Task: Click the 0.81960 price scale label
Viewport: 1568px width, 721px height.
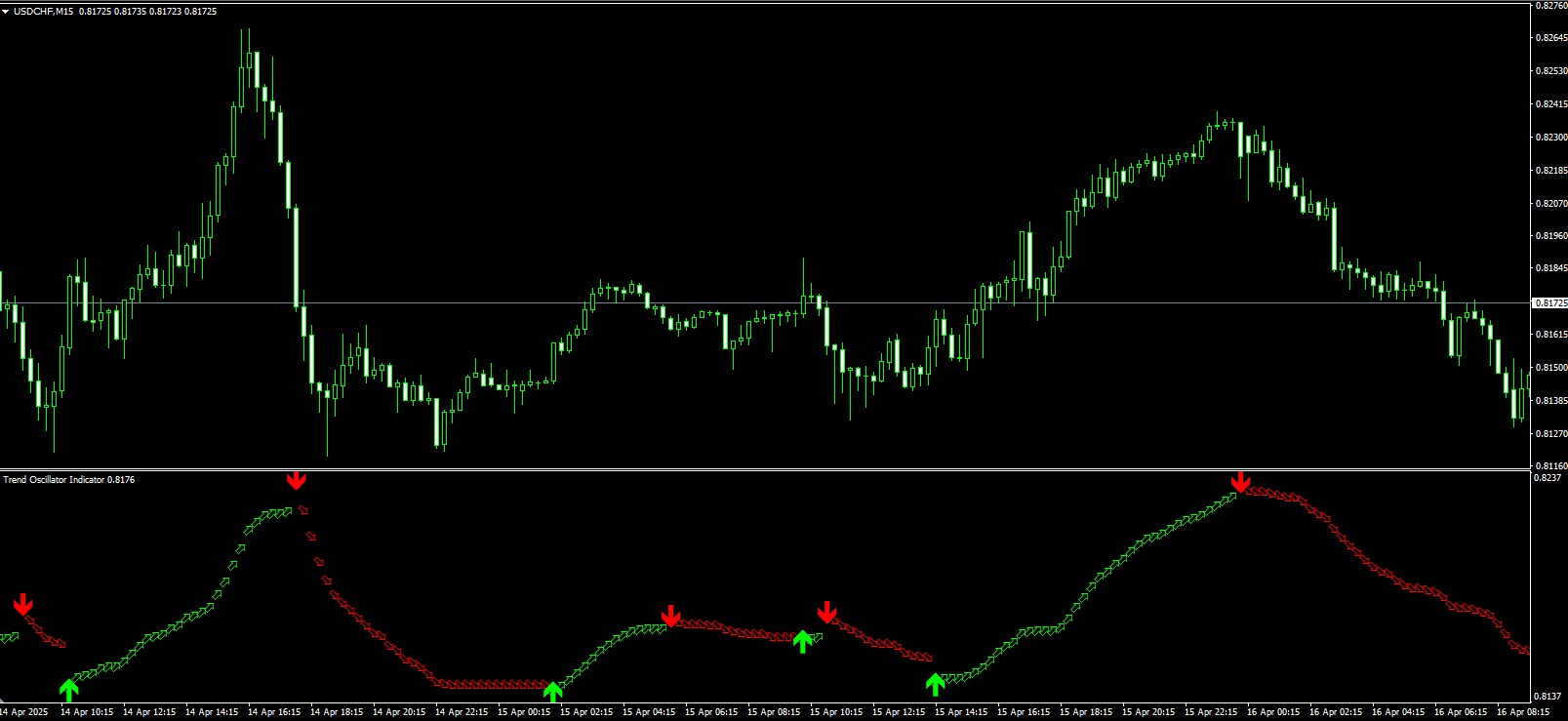Action: tap(1550, 236)
